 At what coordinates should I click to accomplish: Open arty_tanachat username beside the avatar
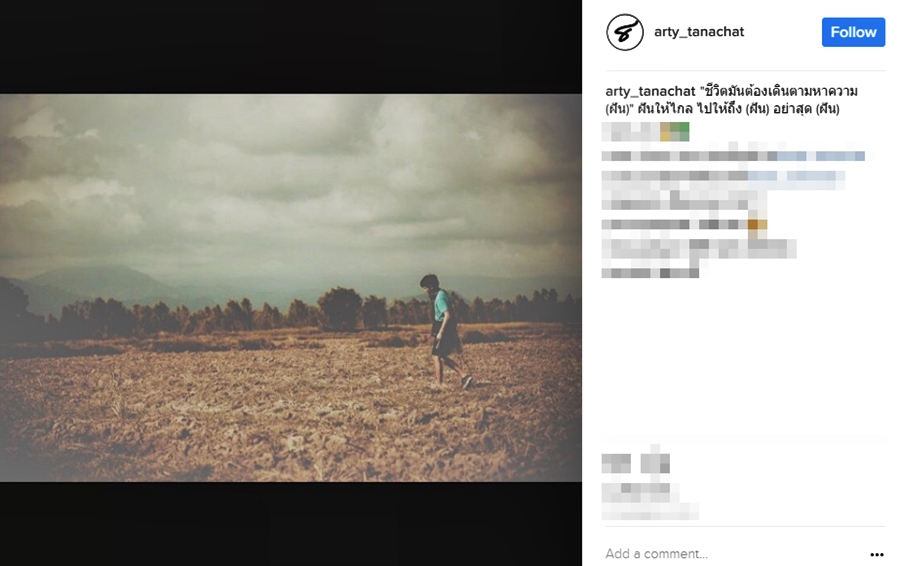point(699,32)
